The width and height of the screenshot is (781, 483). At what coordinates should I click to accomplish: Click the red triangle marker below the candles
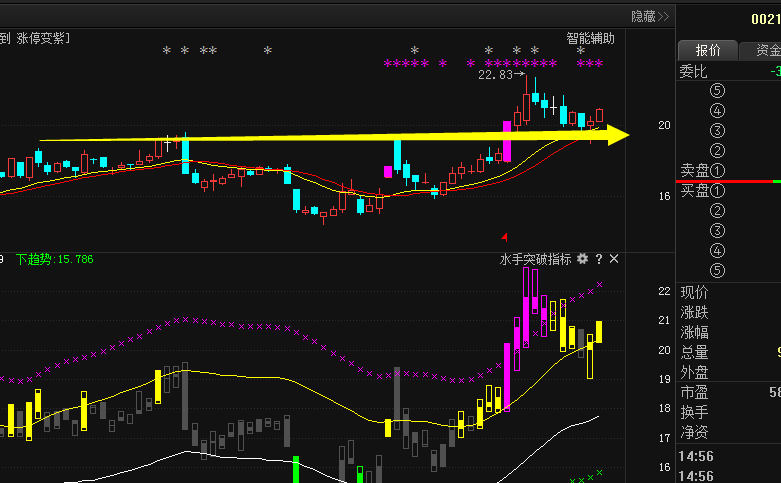click(x=504, y=237)
